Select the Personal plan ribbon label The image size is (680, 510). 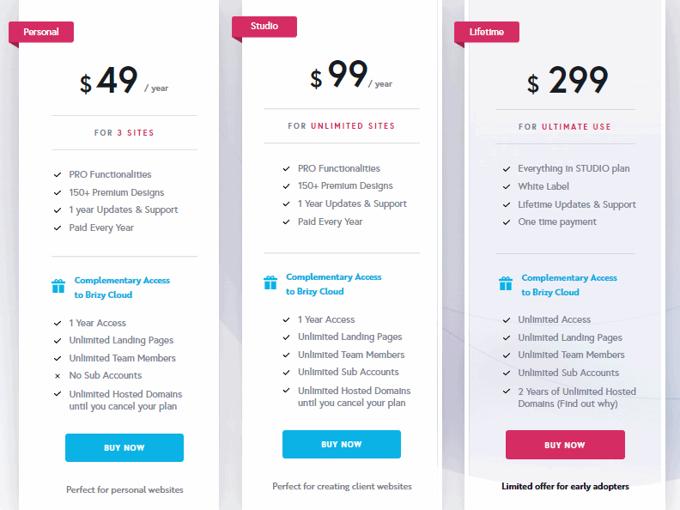click(42, 32)
